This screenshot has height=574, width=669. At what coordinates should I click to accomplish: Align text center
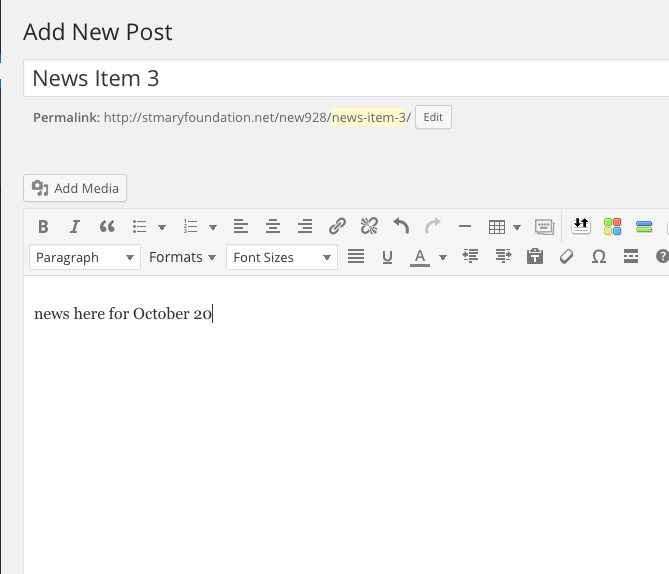click(x=272, y=226)
